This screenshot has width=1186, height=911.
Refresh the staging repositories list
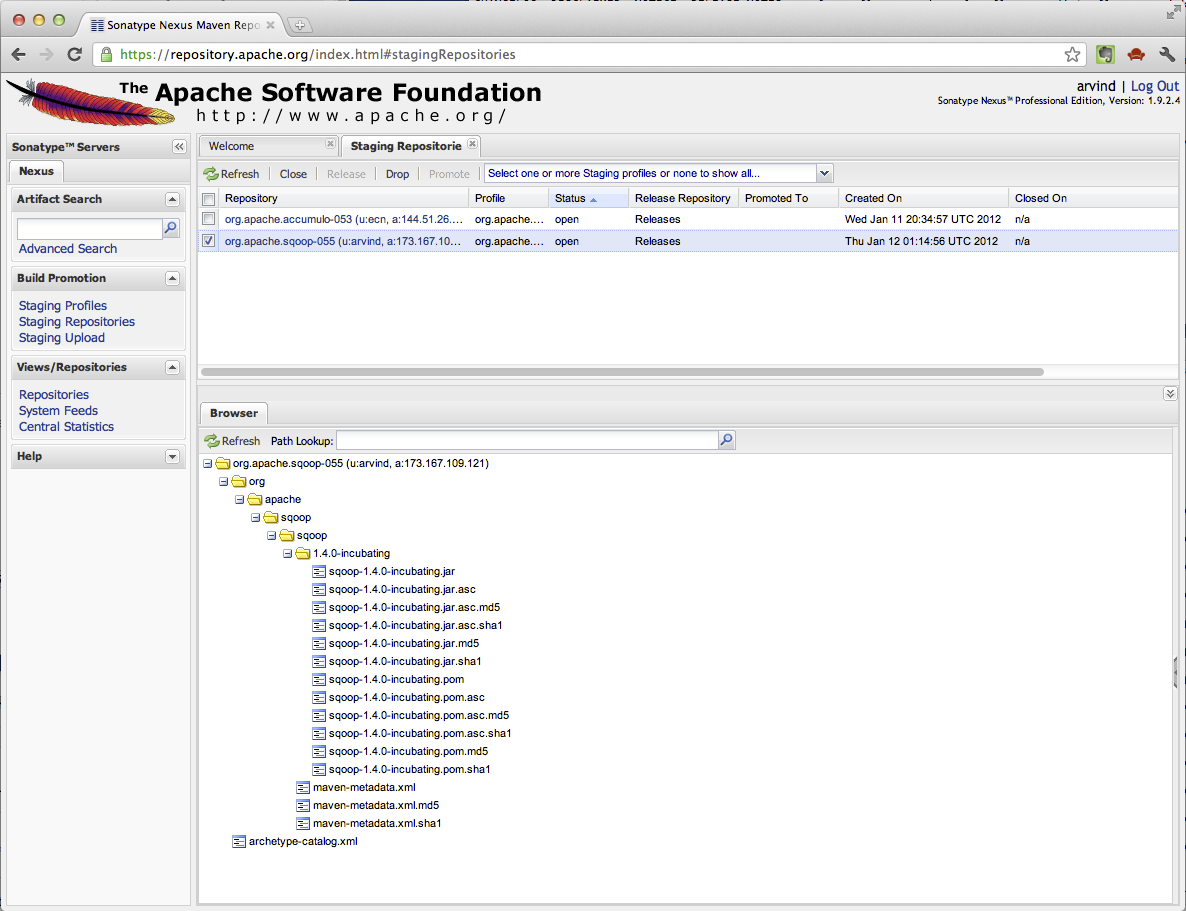(x=231, y=174)
